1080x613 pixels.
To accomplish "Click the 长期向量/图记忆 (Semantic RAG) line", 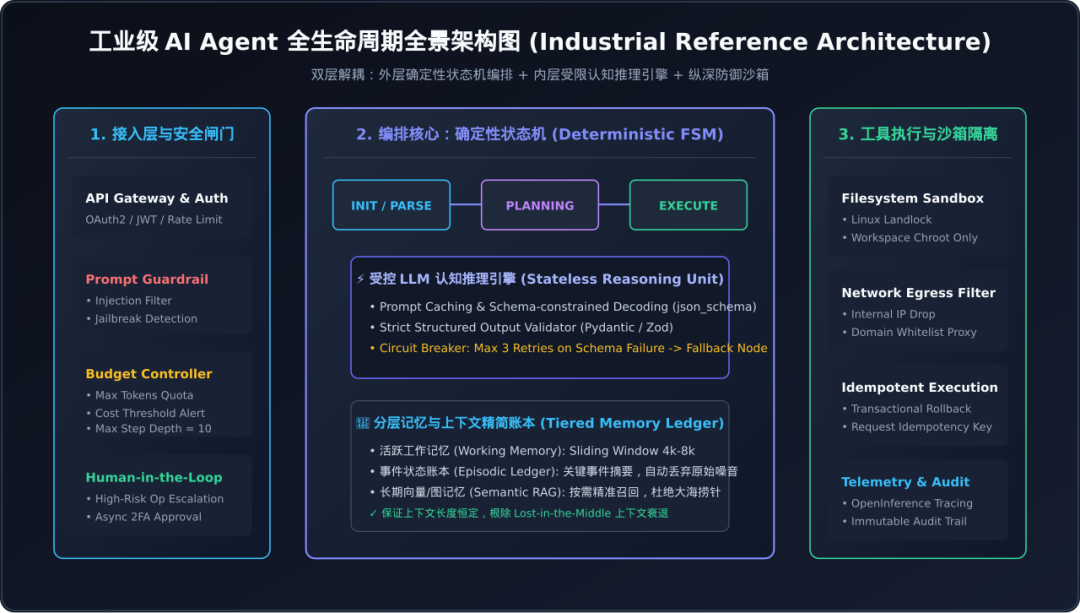I will point(545,492).
